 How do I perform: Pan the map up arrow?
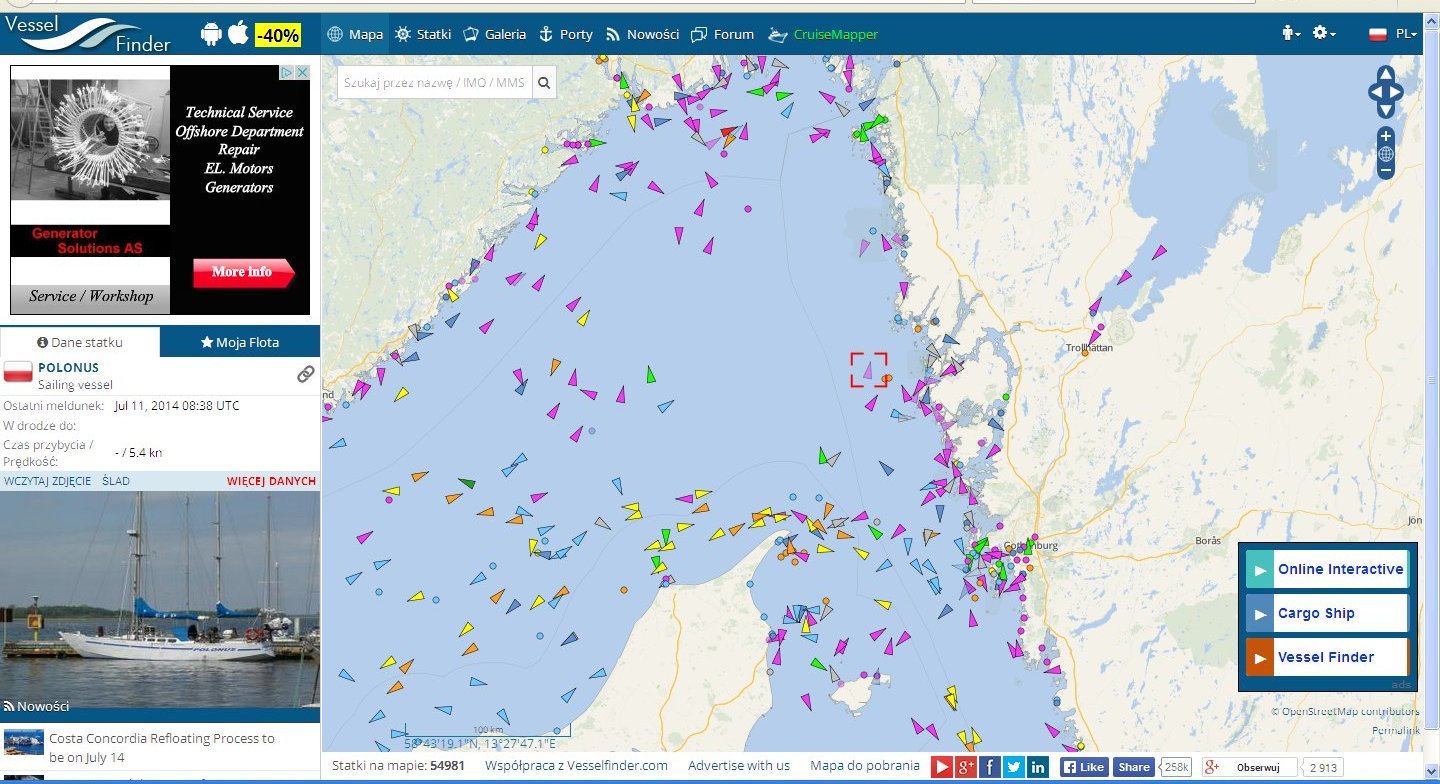coord(1386,73)
